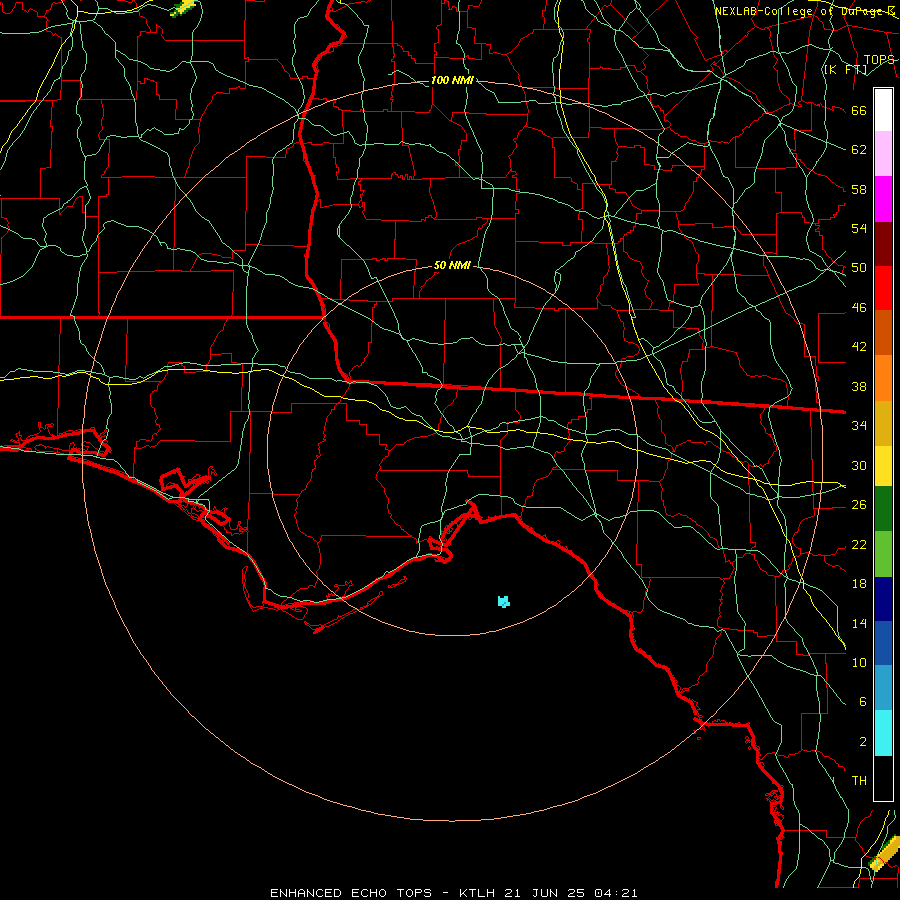Click the dark red legend swatch

pos(883,244)
